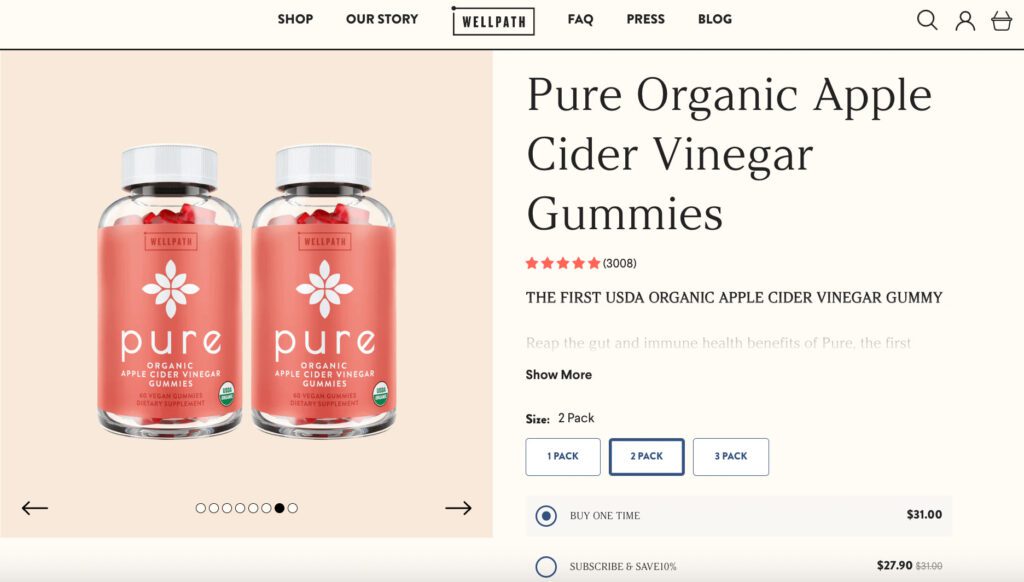1024x582 pixels.
Task: Visit the FAQ page link
Action: click(x=580, y=19)
